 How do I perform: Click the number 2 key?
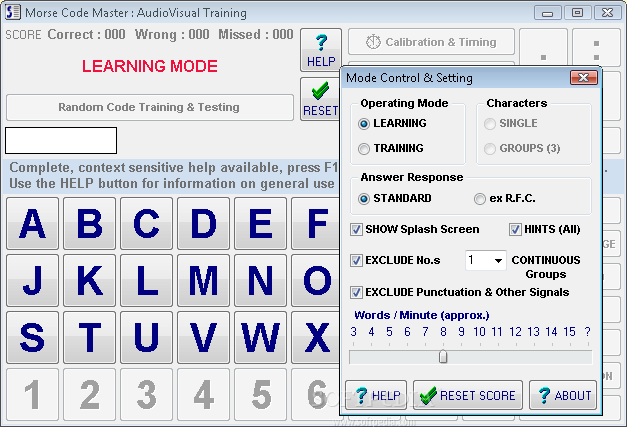coord(90,395)
